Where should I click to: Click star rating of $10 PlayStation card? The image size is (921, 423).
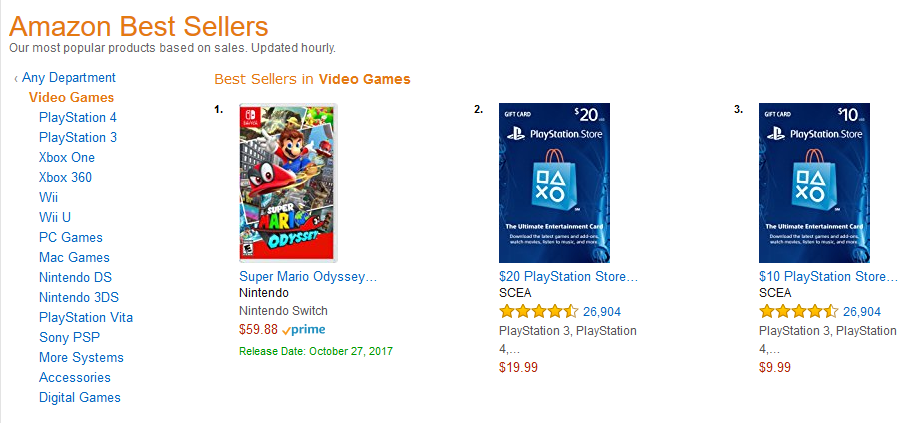coord(798,311)
